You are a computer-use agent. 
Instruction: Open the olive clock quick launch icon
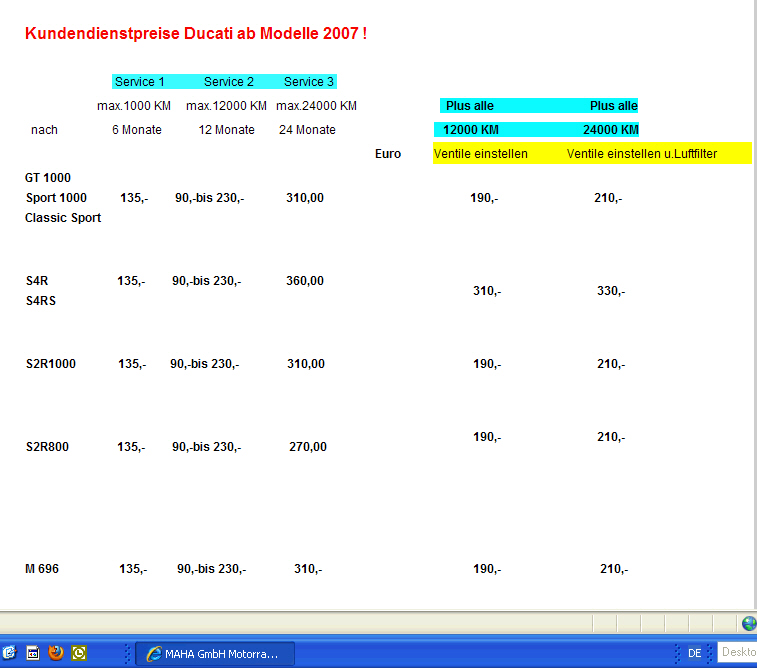click(x=79, y=653)
